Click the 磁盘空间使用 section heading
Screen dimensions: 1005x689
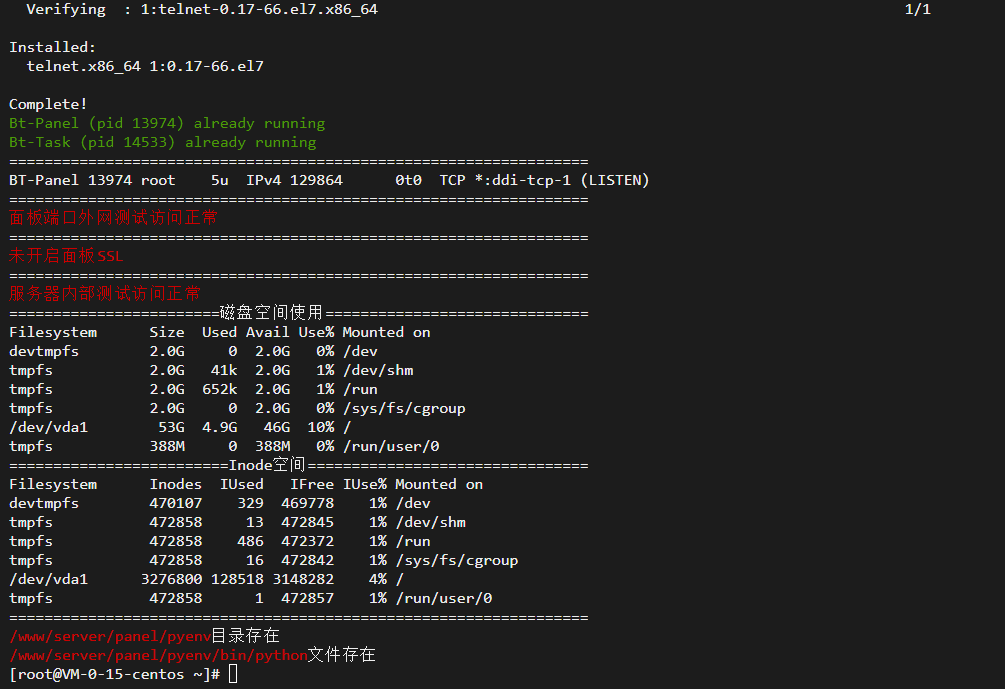pyautogui.click(x=272, y=313)
